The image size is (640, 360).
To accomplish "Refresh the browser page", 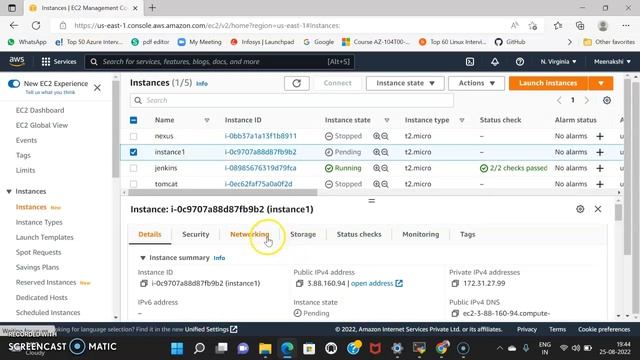I will pos(36,25).
